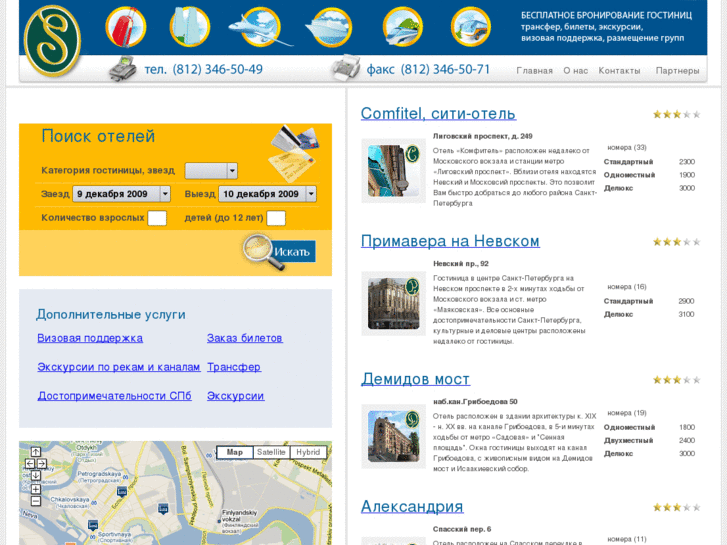Click the Демидов мост photo thumbnail
This screenshot has height=545, width=727.
[x=394, y=436]
